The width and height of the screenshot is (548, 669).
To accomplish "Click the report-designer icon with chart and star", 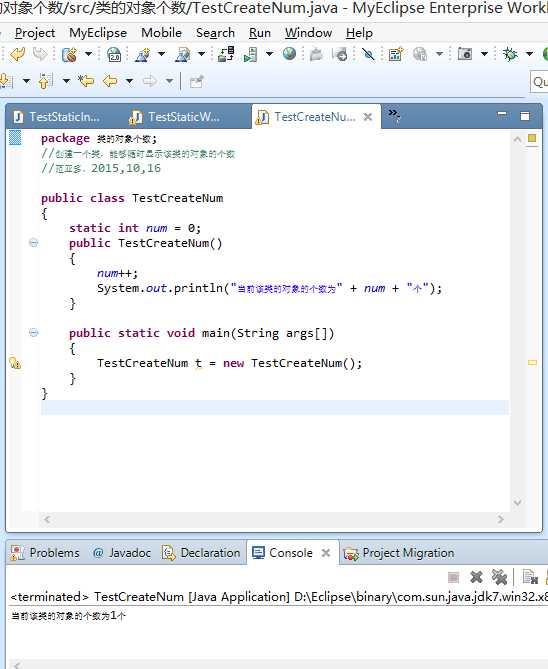I will [x=396, y=54].
